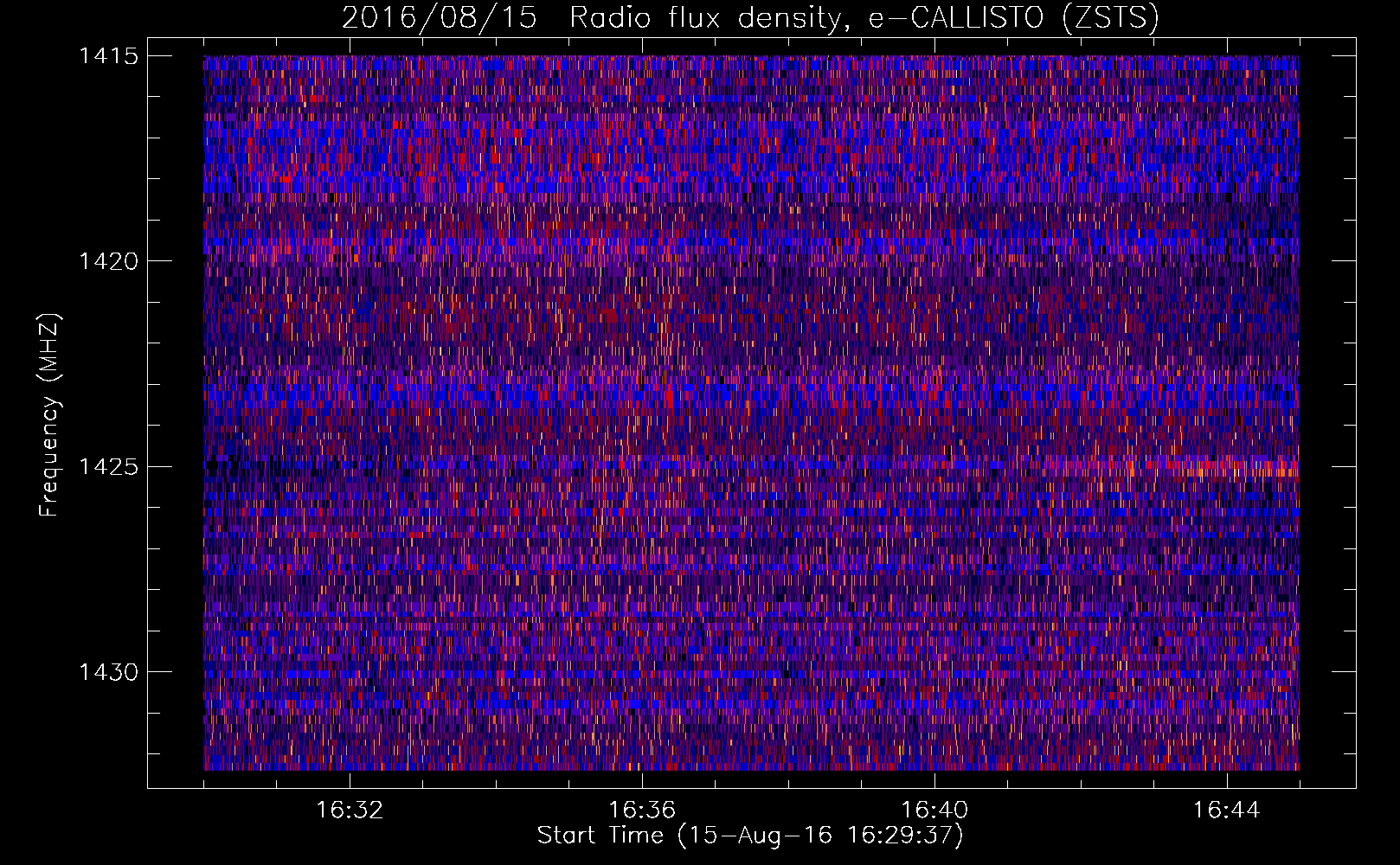Screen dimensions: 1400x865
Task: Click the 'Frequency (MHZ)' axis title
Action: (x=50, y=415)
